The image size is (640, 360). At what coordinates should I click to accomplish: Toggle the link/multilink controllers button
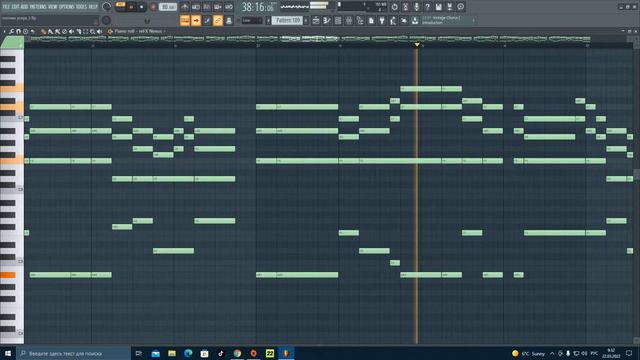218,20
